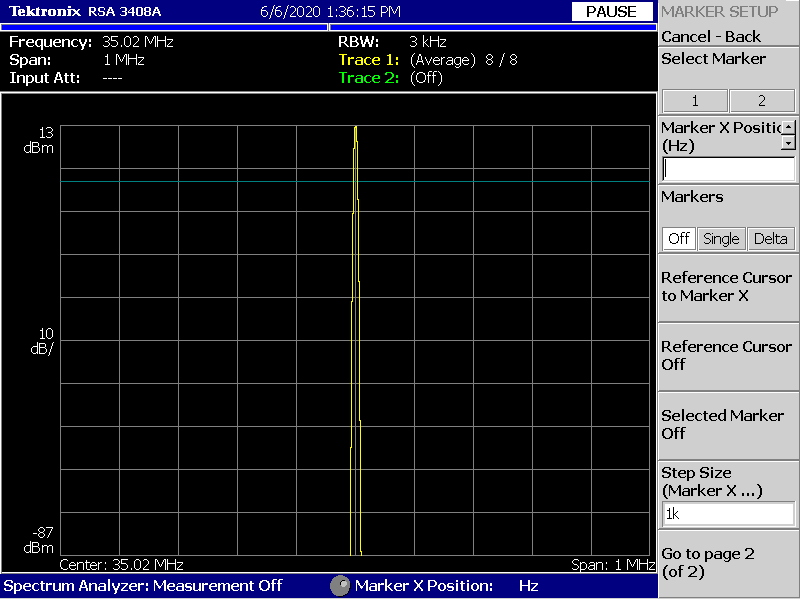Click the date and time 6/6/2020 readout
The height and width of the screenshot is (600, 800).
coord(331,11)
